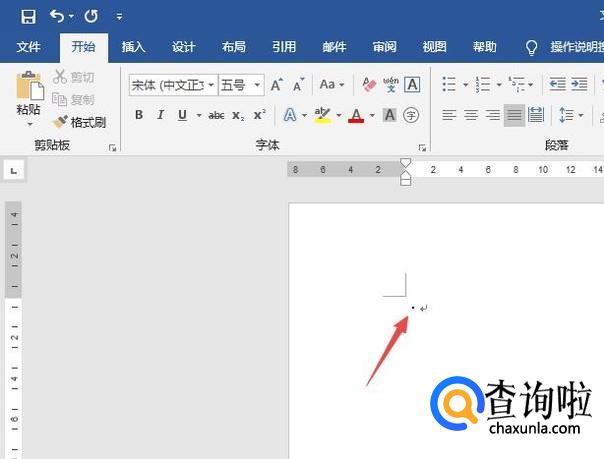Screen dimensions: 604x459
Task: Open the 五号 font size dropdown
Action: coord(257,85)
